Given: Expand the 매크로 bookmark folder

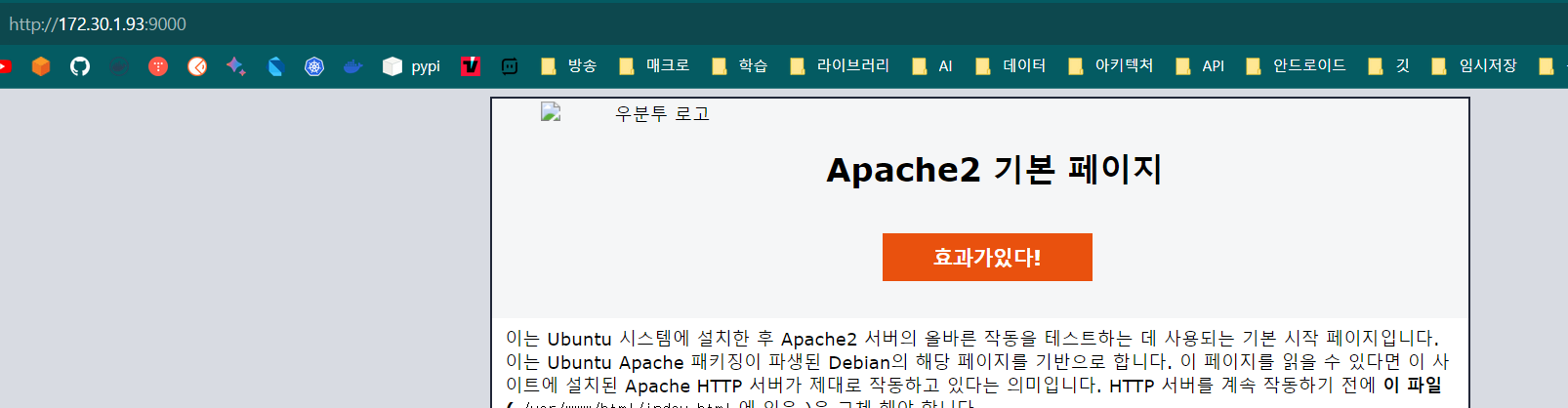Looking at the screenshot, I should [654, 66].
